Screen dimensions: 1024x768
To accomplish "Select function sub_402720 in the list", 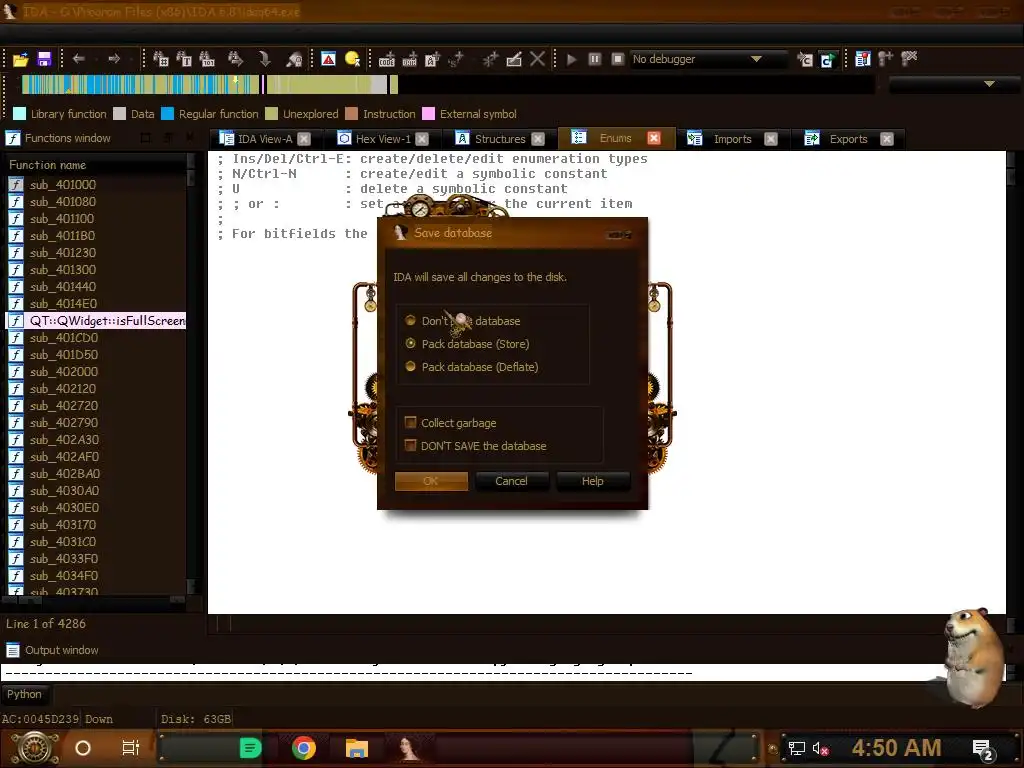I will (x=97, y=406).
